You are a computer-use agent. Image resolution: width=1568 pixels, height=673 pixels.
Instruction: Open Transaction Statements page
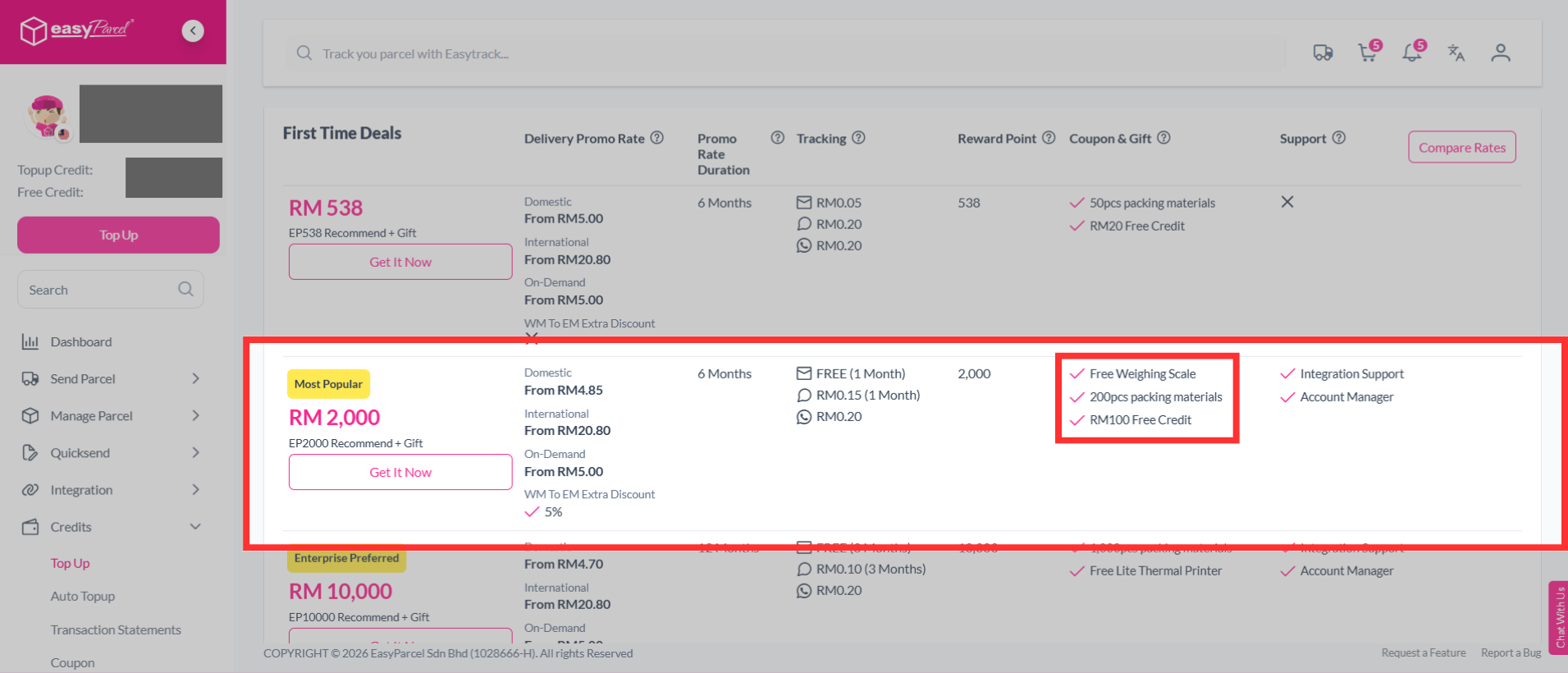[116, 630]
